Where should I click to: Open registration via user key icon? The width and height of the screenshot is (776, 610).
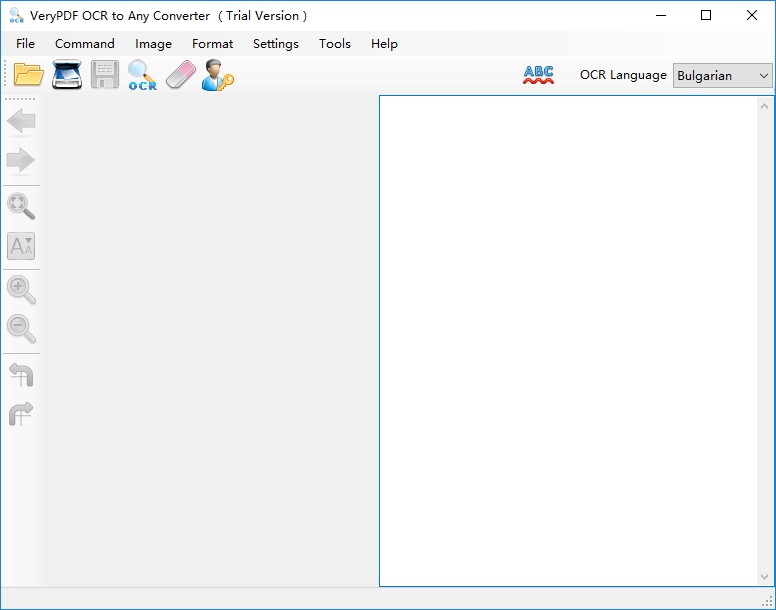[x=218, y=75]
